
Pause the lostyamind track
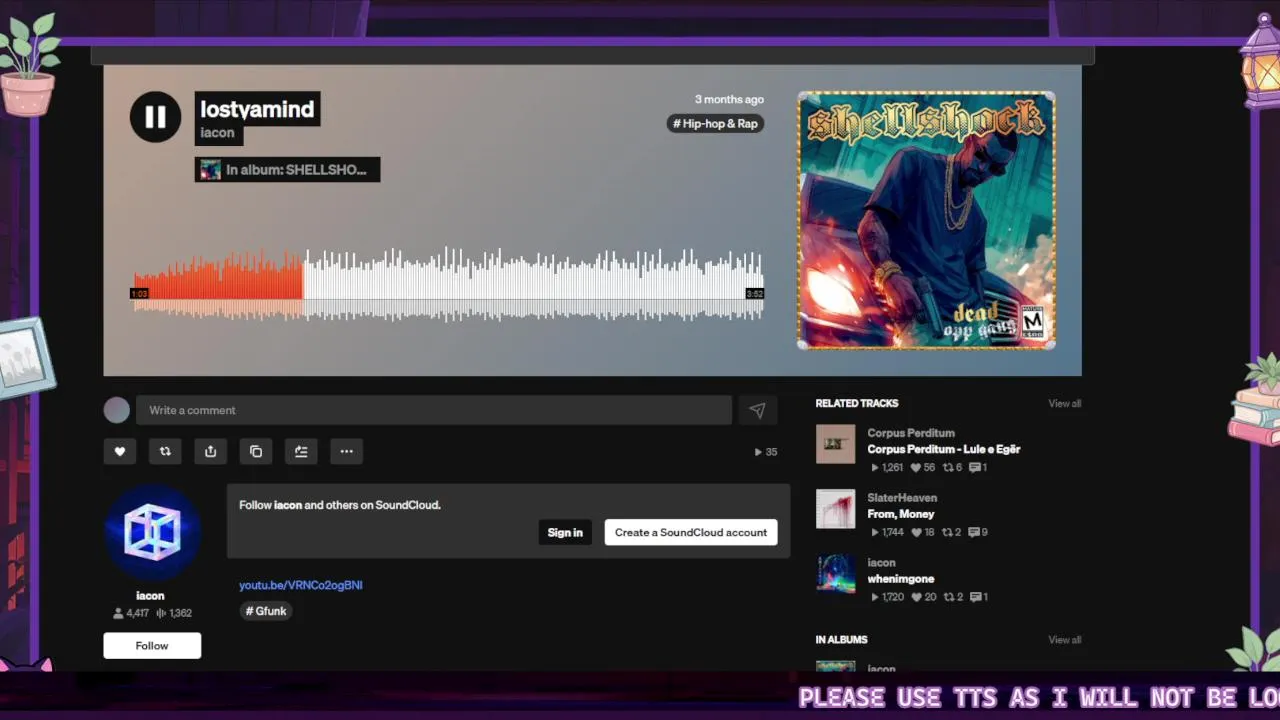coord(155,117)
